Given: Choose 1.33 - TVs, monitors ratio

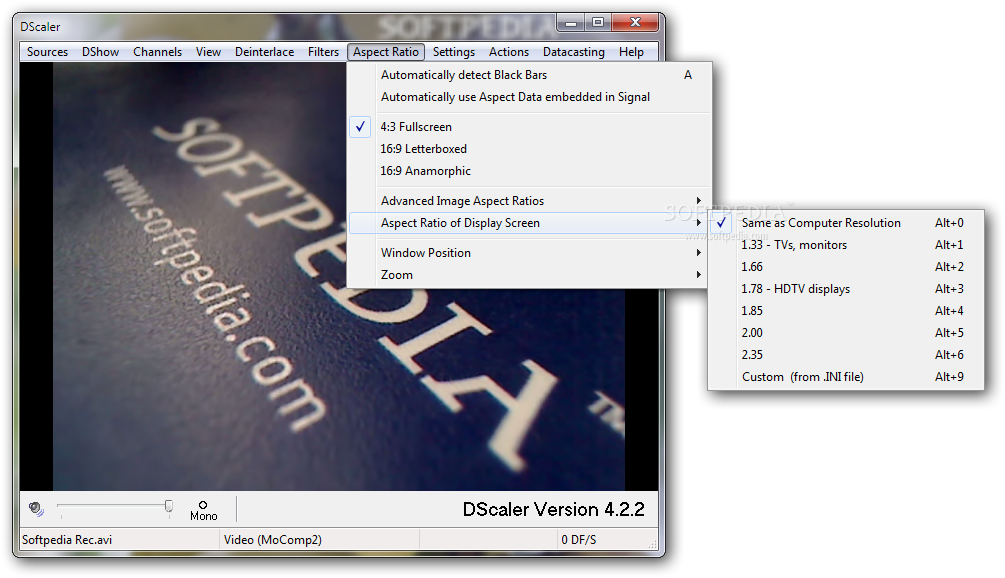Looking at the screenshot, I should (846, 245).
